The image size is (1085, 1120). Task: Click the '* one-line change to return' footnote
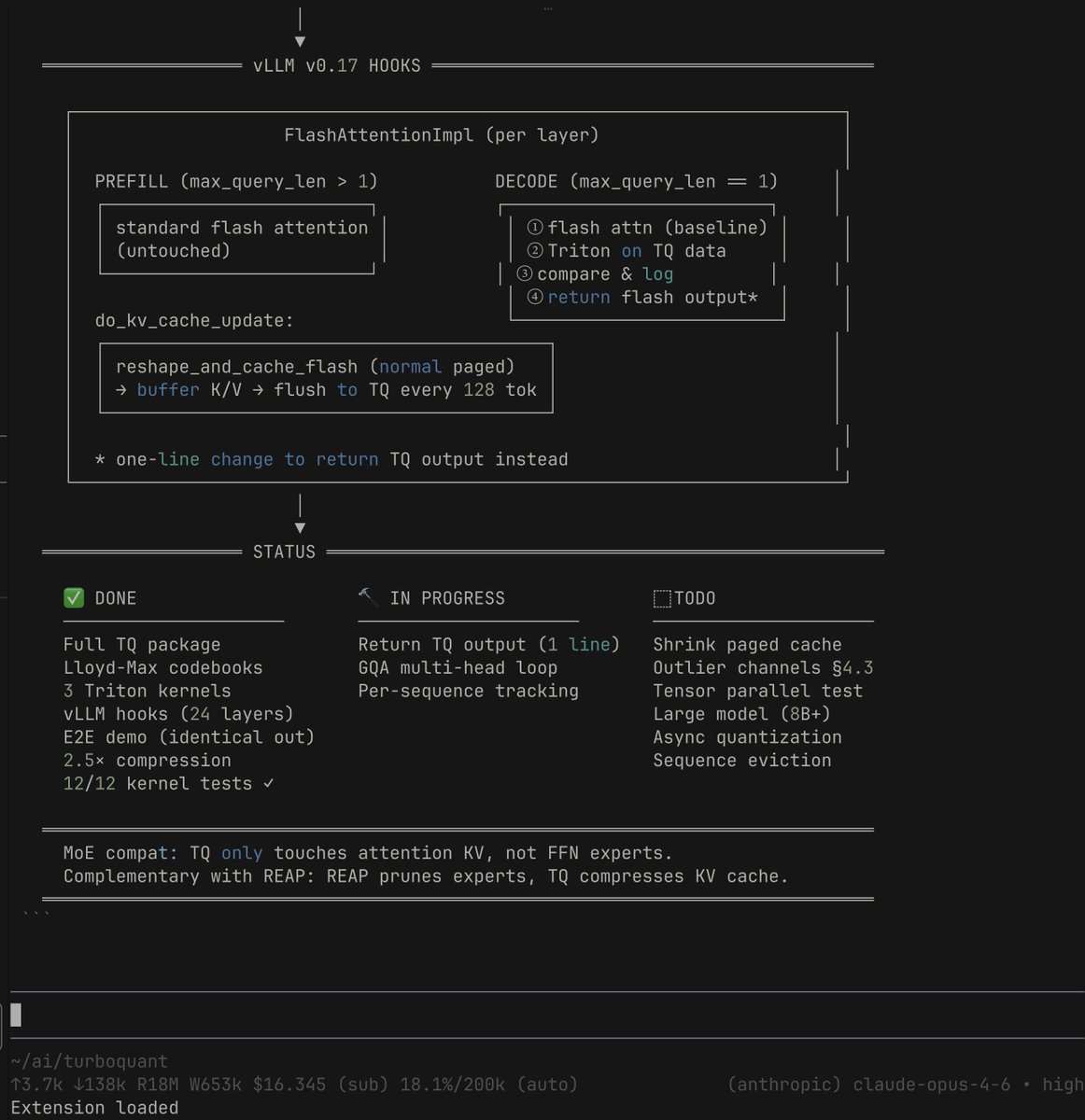point(331,459)
